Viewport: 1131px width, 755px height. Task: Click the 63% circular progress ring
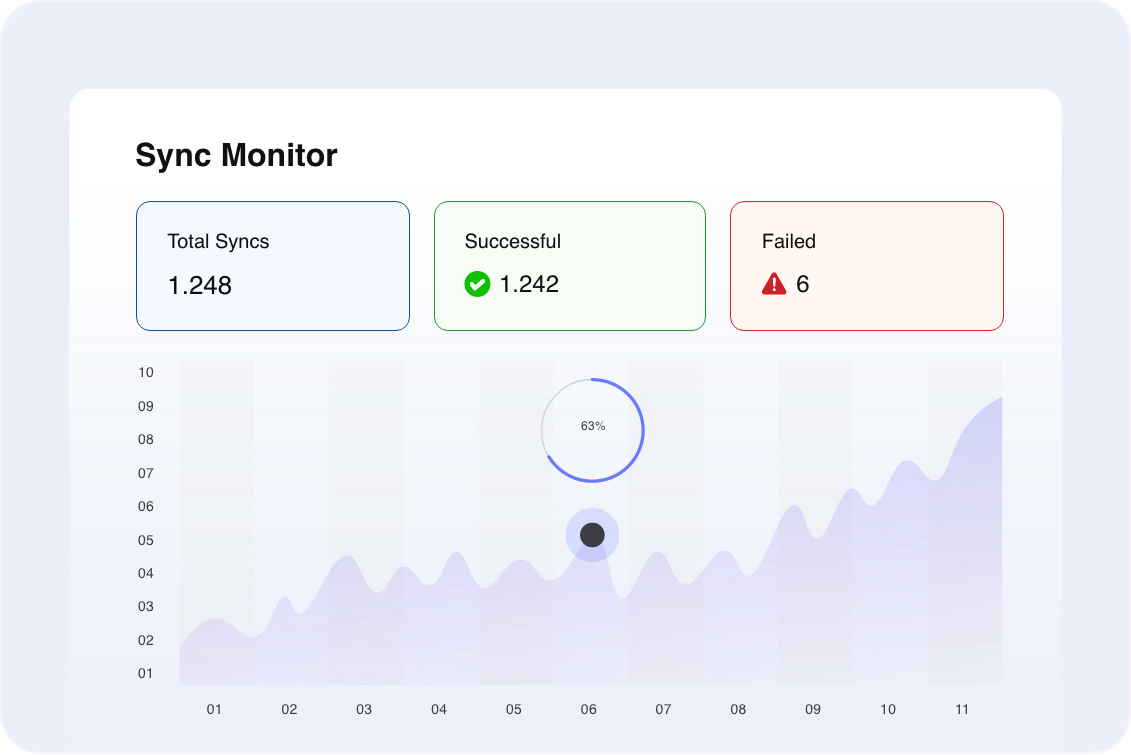coord(593,430)
